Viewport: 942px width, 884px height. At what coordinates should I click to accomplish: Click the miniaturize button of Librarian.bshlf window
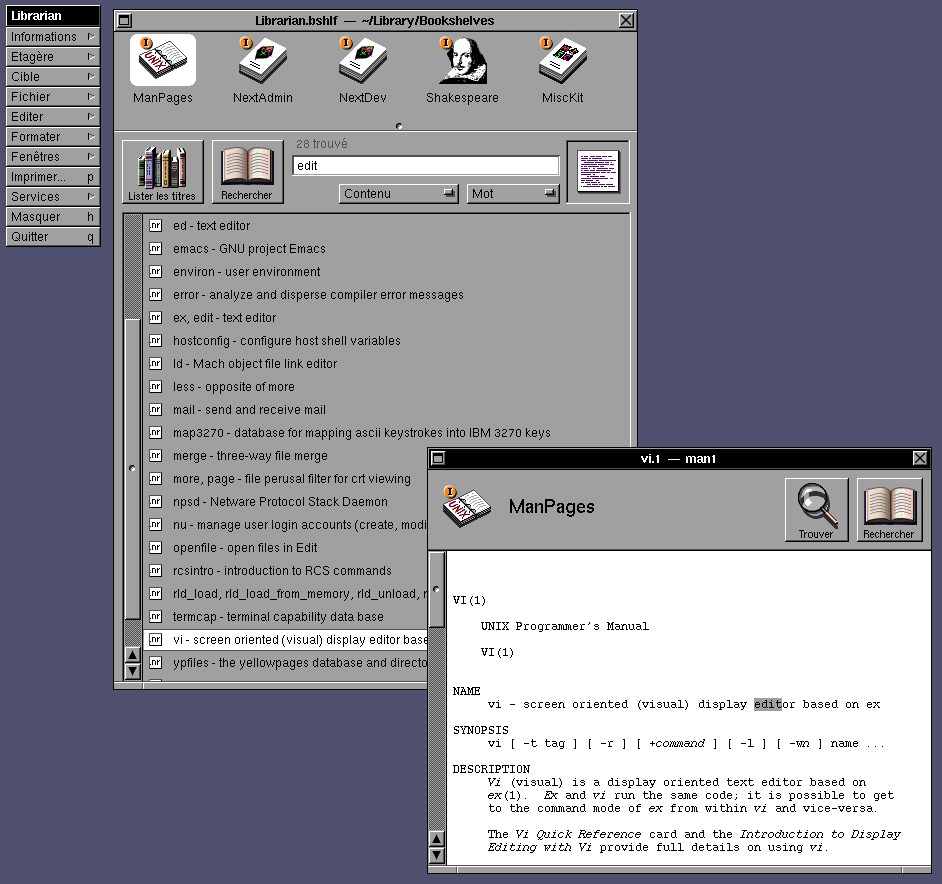click(124, 20)
